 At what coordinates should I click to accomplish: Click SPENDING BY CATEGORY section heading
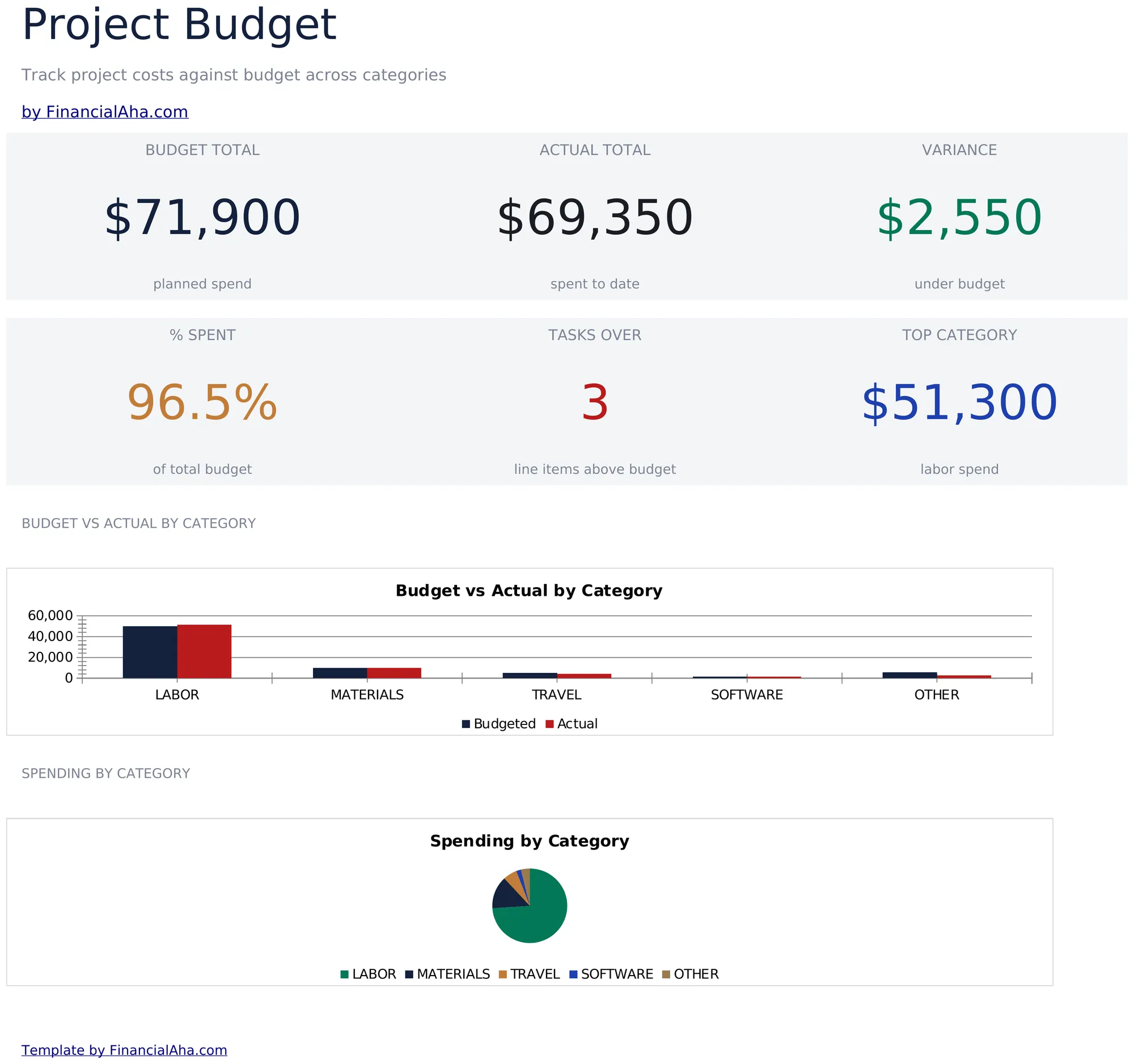[x=105, y=774]
